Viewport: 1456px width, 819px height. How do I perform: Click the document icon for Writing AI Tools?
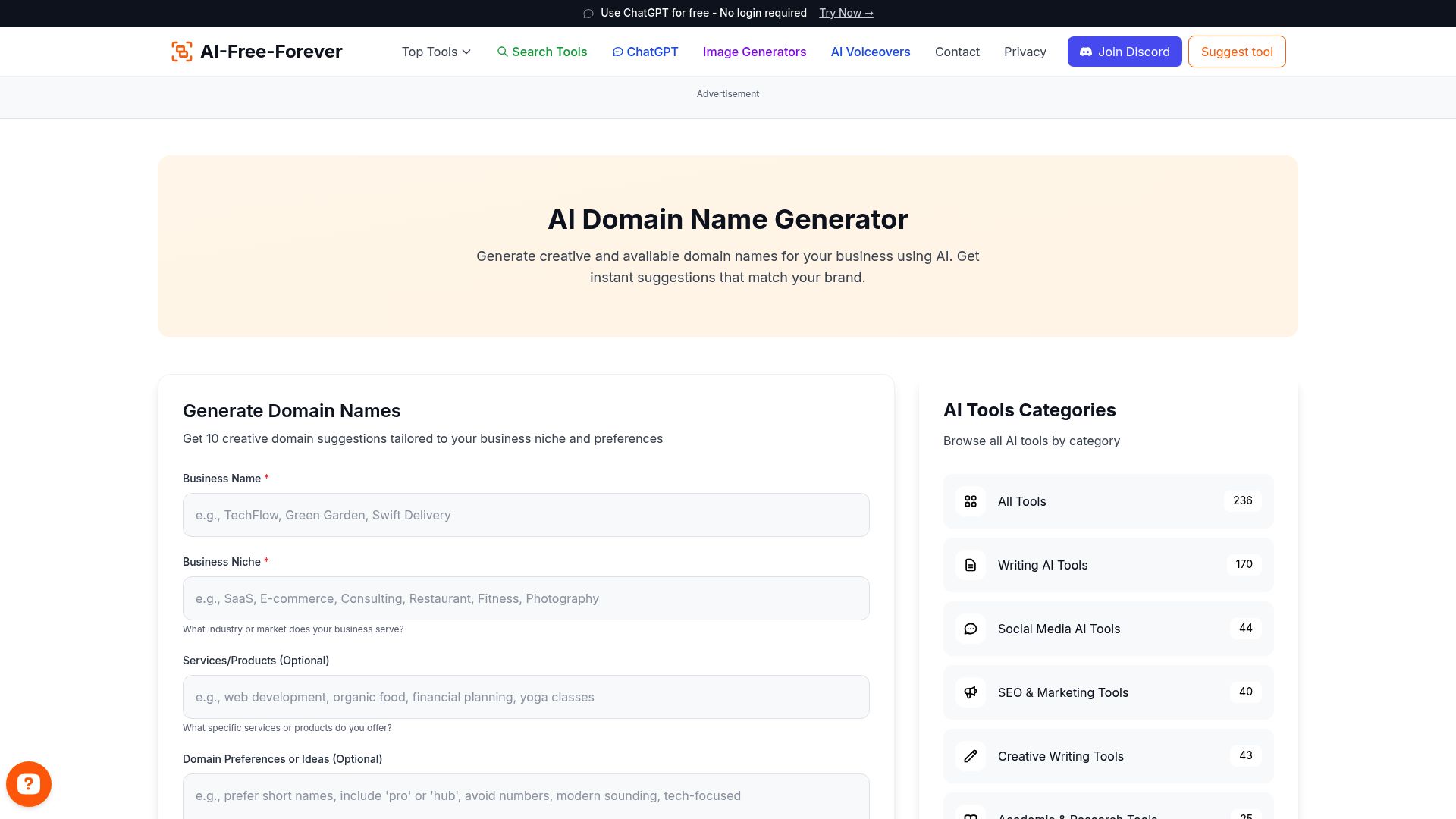point(970,565)
